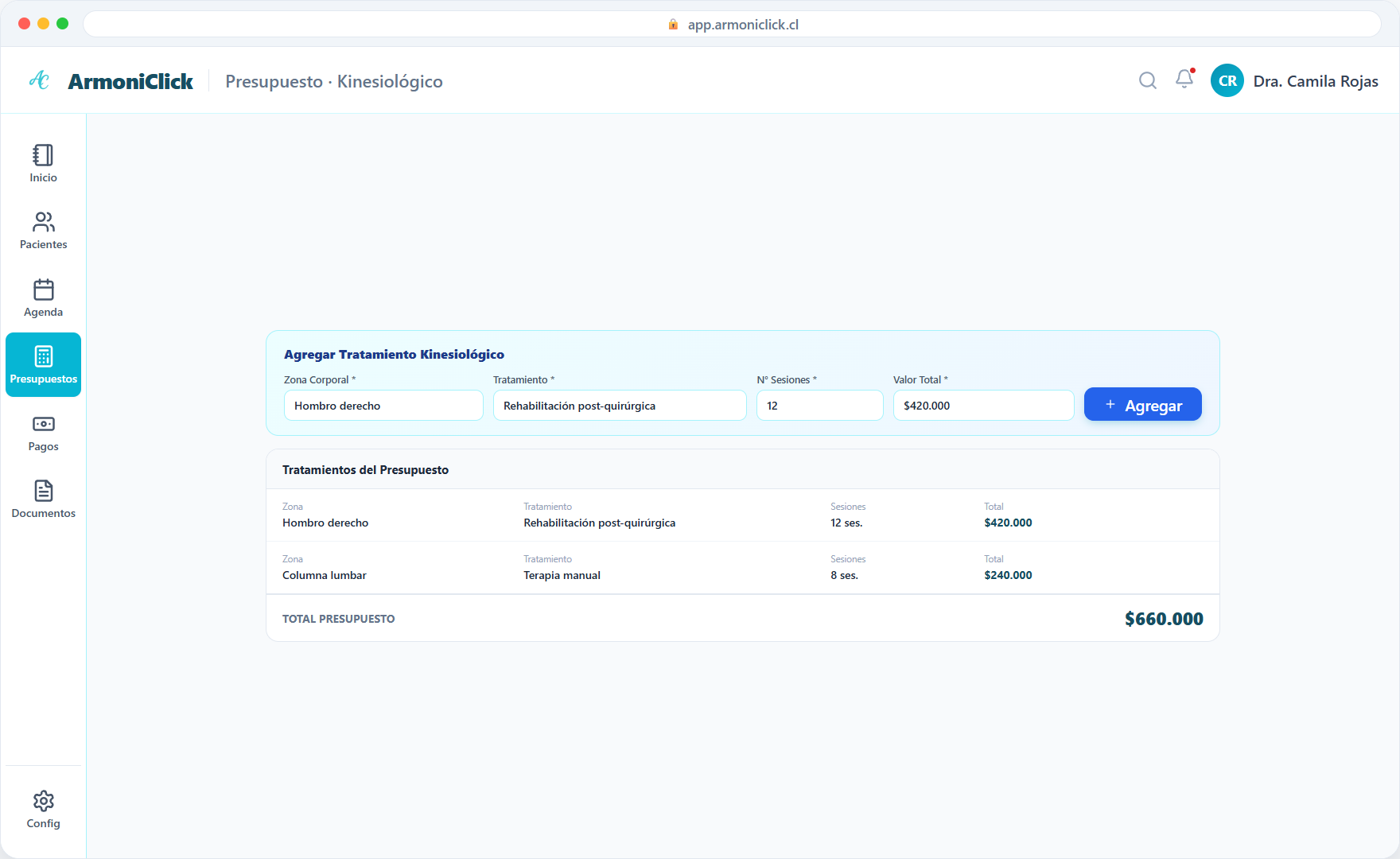Viewport: 1400px width, 859px height.
Task: Click Agregar Tratamiento Kinesiológico heading
Action: [x=394, y=355]
